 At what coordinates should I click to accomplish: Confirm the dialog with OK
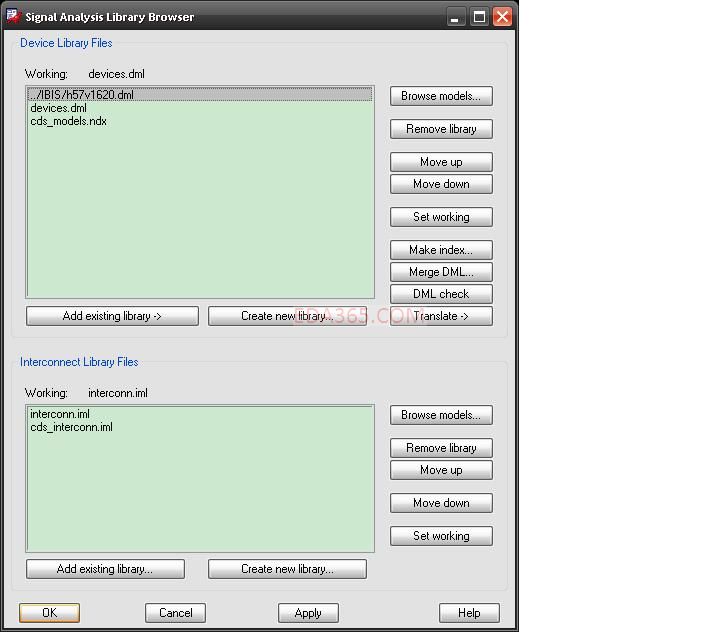(50, 613)
